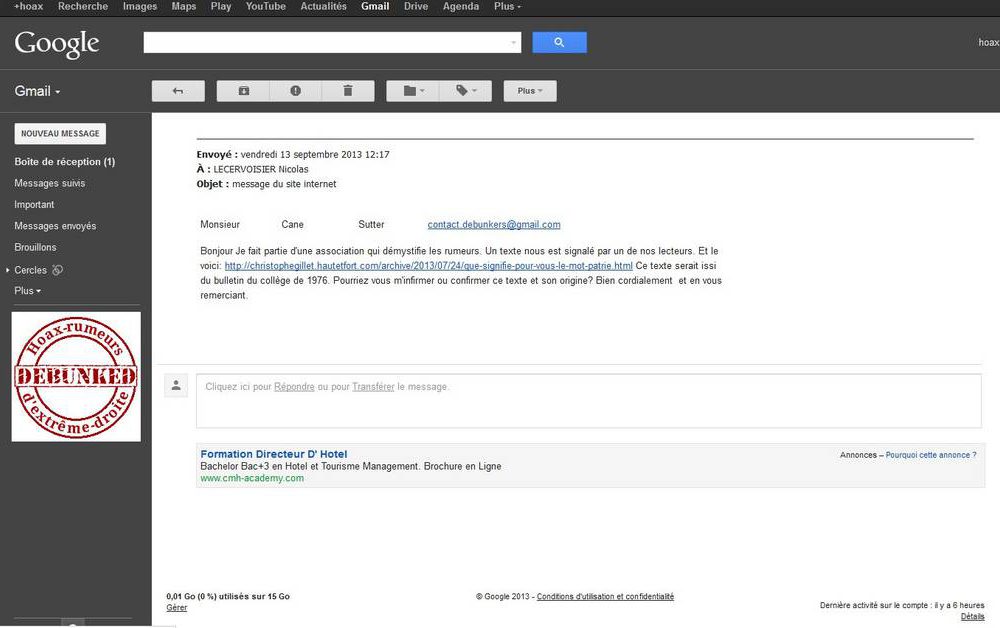This screenshot has height=628, width=1000.
Task: Click the Cercles circles icon
Action: [x=57, y=270]
